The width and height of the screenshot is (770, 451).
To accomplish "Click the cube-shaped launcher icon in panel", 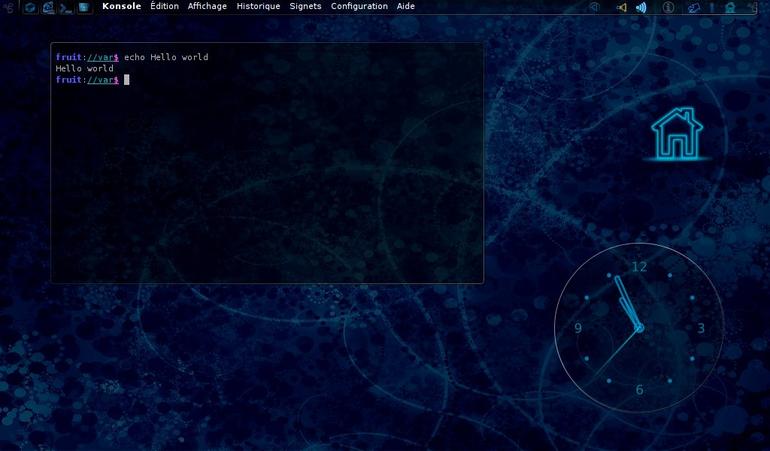I will (x=30, y=8).
